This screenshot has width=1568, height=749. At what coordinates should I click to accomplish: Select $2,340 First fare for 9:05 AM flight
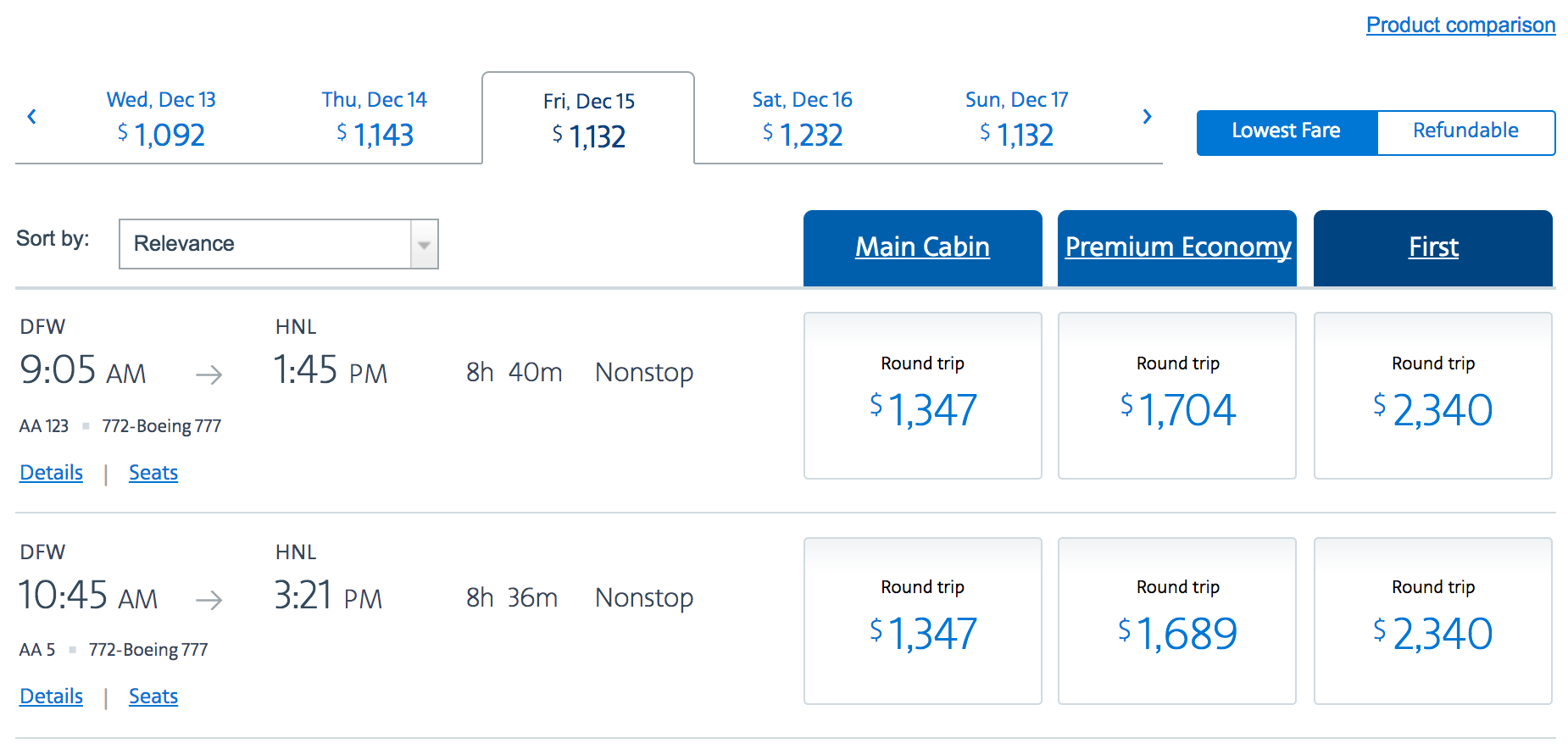tap(1433, 397)
